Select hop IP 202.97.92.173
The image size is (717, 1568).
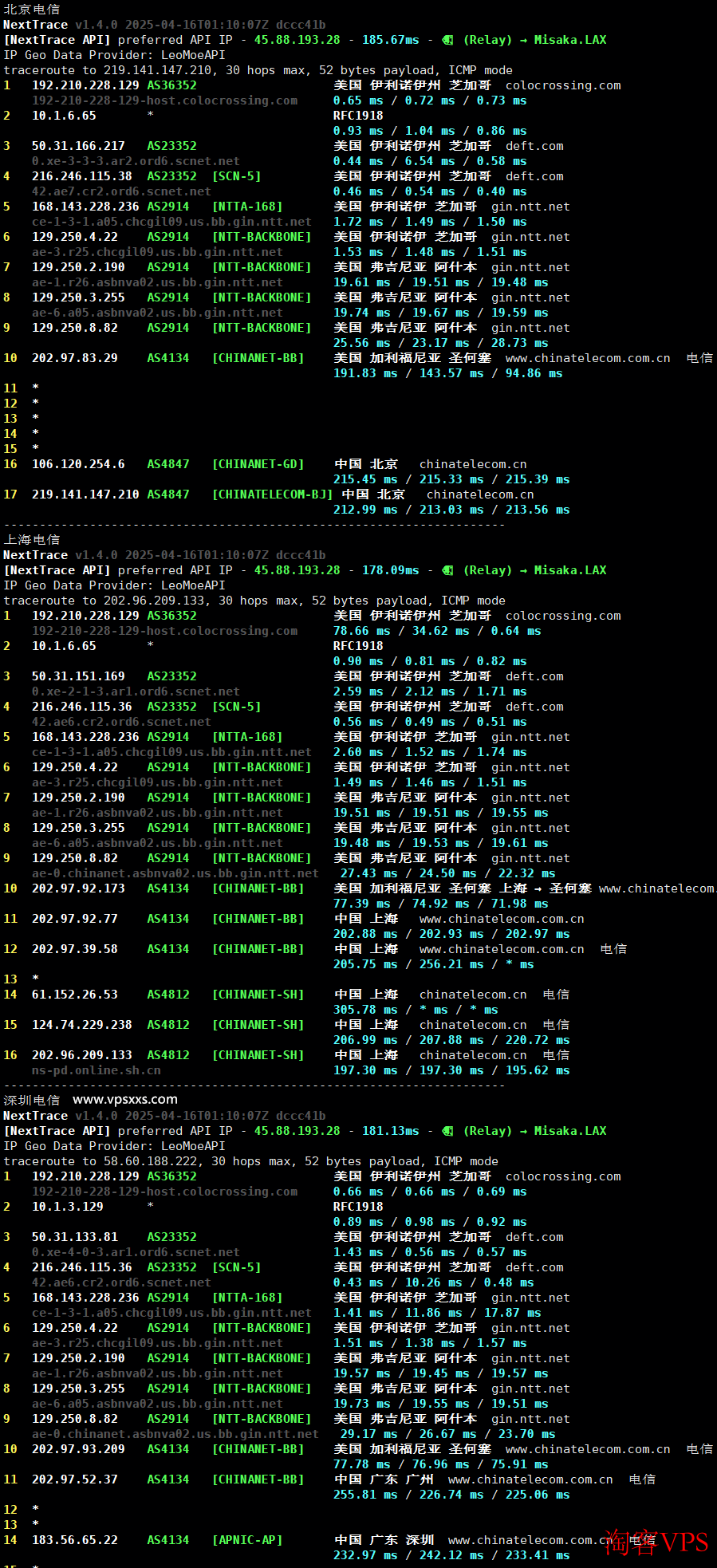pos(78,888)
